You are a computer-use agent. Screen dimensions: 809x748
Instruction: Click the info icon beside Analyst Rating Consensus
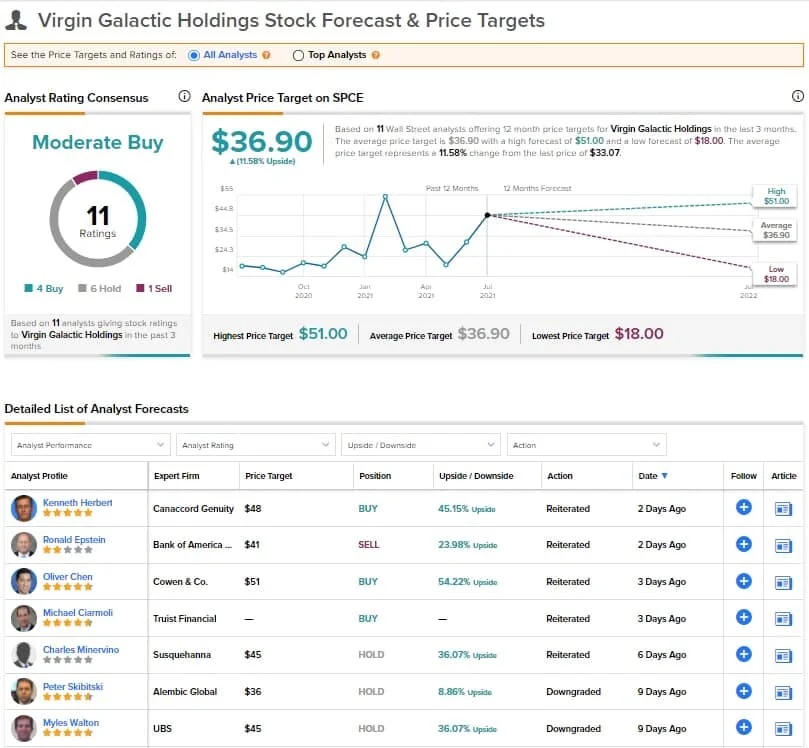point(184,96)
